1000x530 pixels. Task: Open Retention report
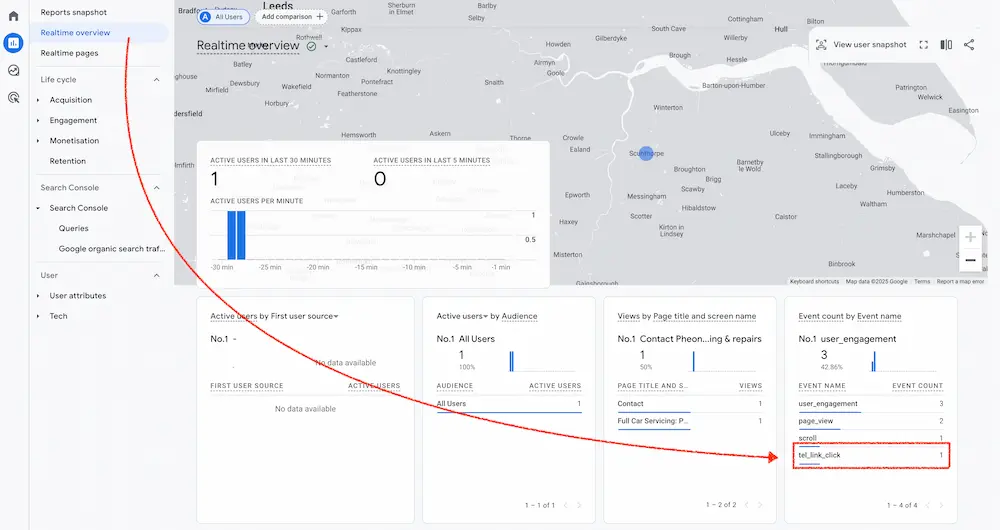(68, 161)
